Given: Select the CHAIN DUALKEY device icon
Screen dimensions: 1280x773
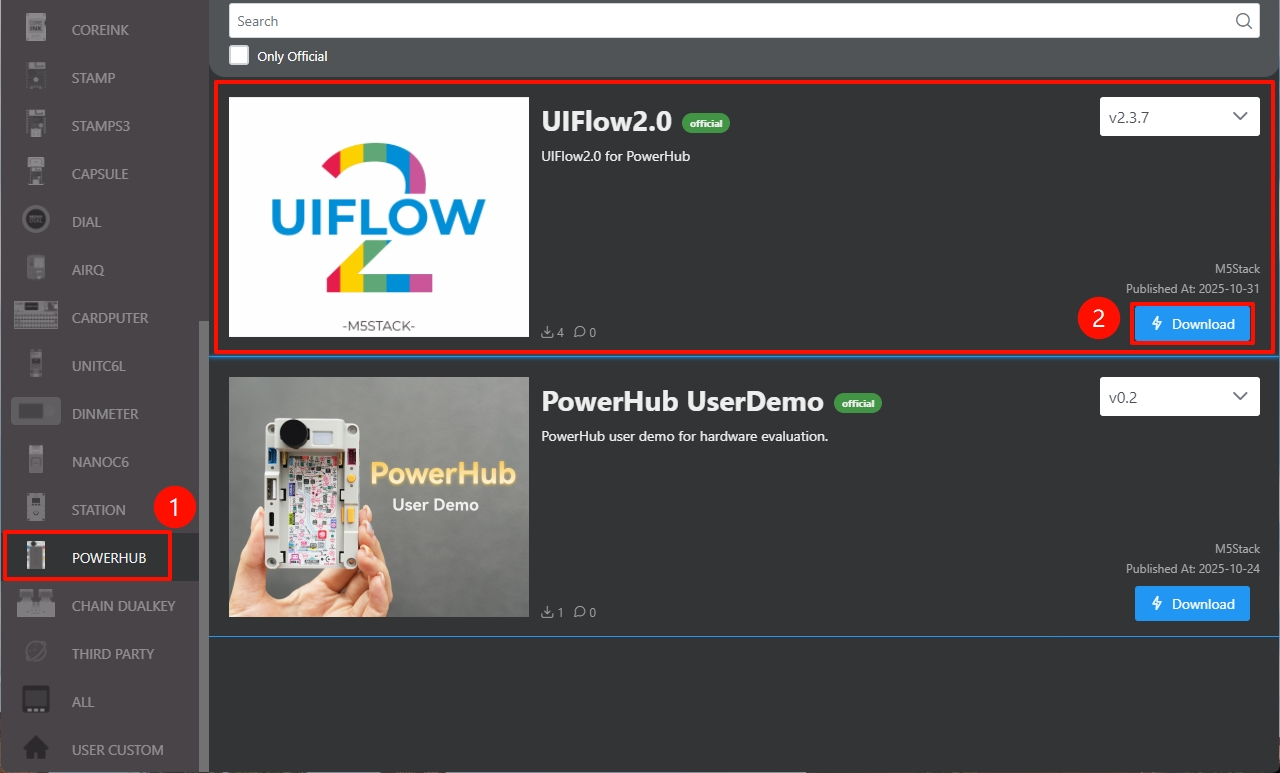Looking at the screenshot, I should click(36, 605).
